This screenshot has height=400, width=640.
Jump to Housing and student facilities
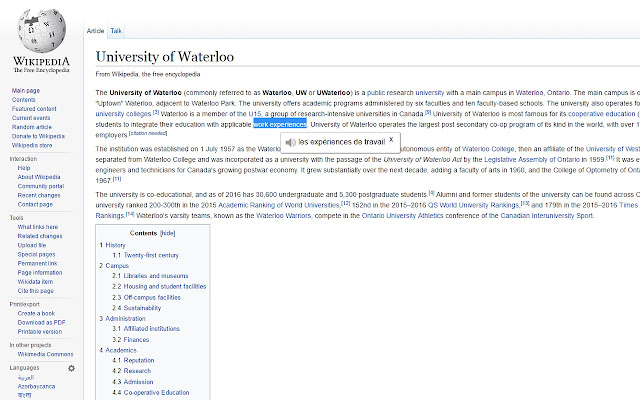click(165, 287)
